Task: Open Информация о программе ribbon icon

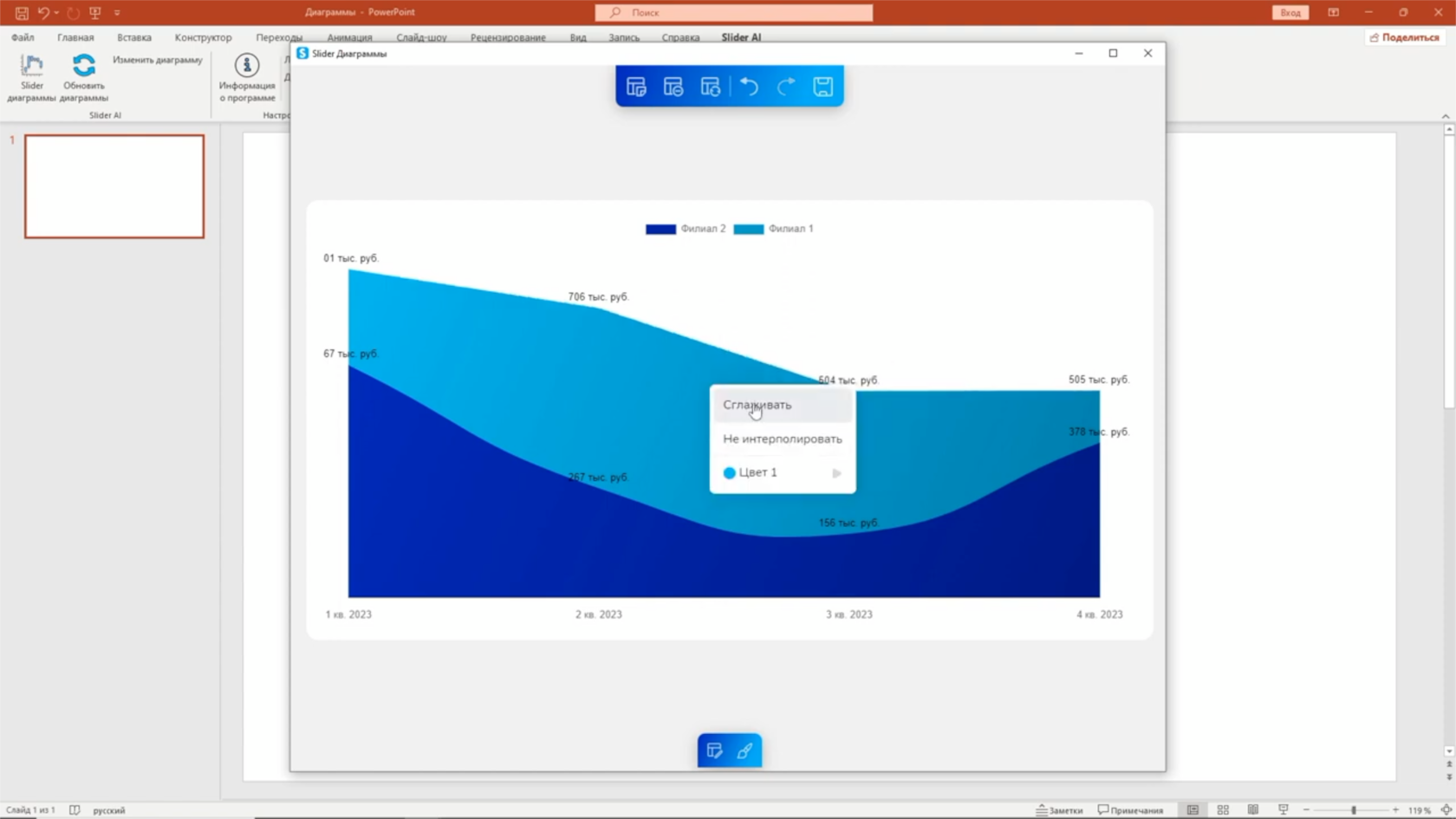Action: 247,78
